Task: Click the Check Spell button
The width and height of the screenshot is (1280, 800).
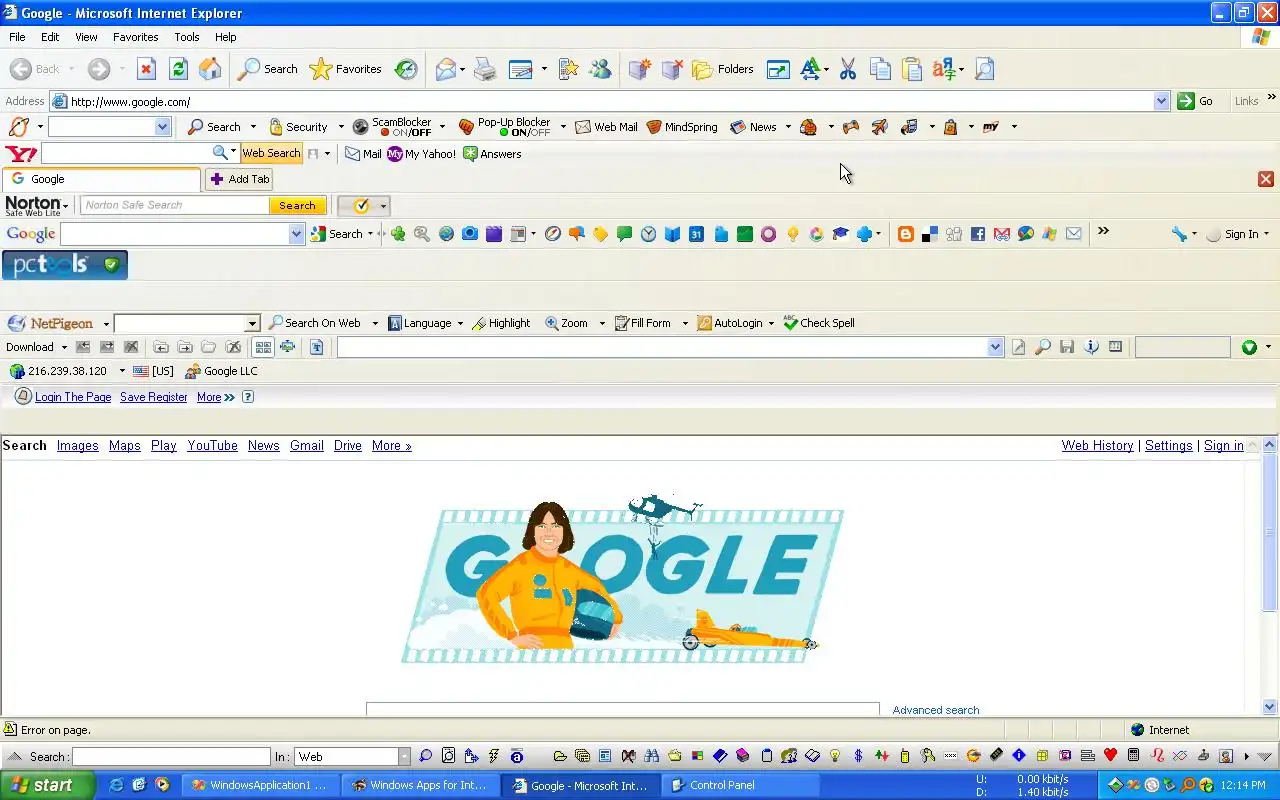Action: pyautogui.click(x=819, y=323)
